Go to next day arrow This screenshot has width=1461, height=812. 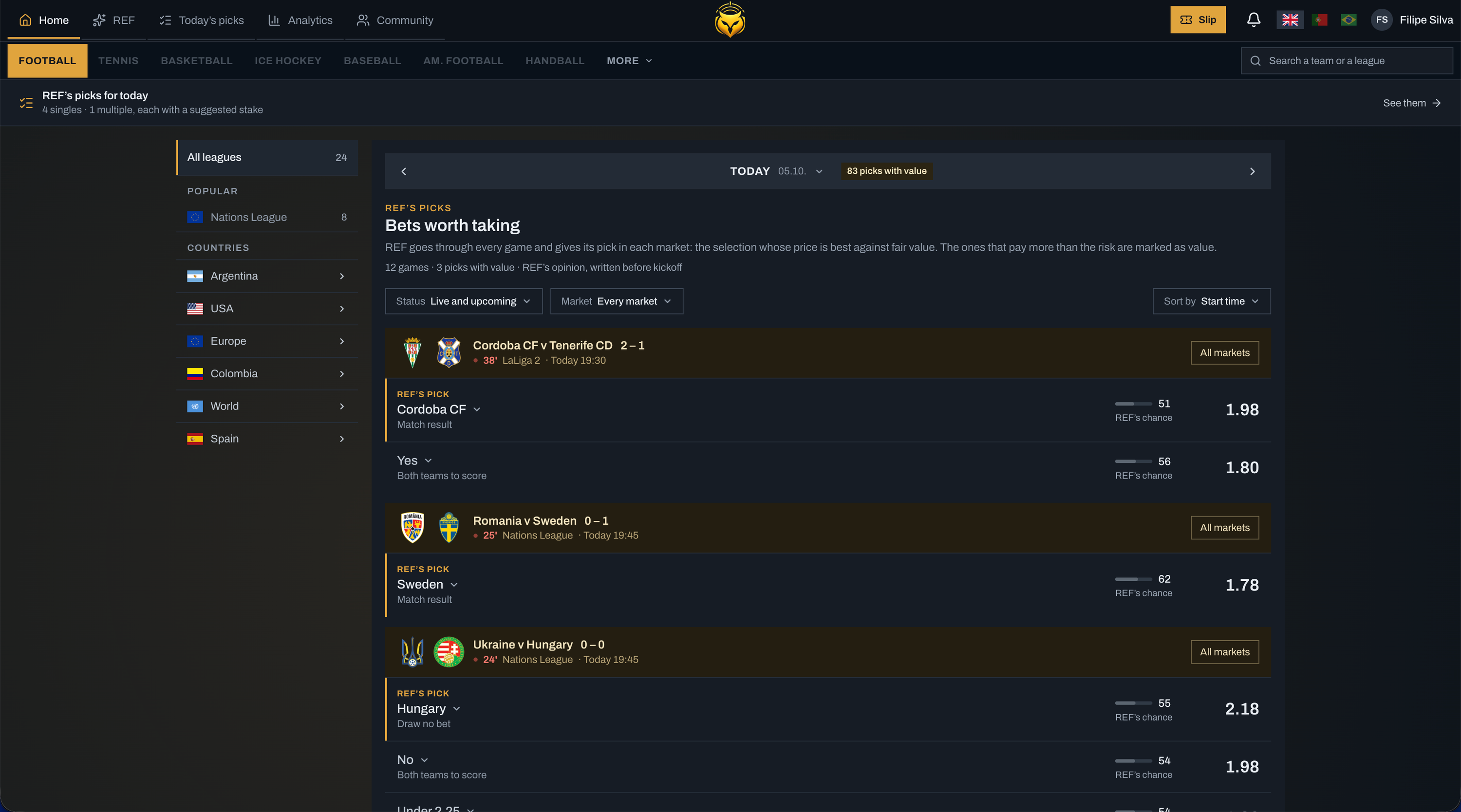click(1252, 171)
